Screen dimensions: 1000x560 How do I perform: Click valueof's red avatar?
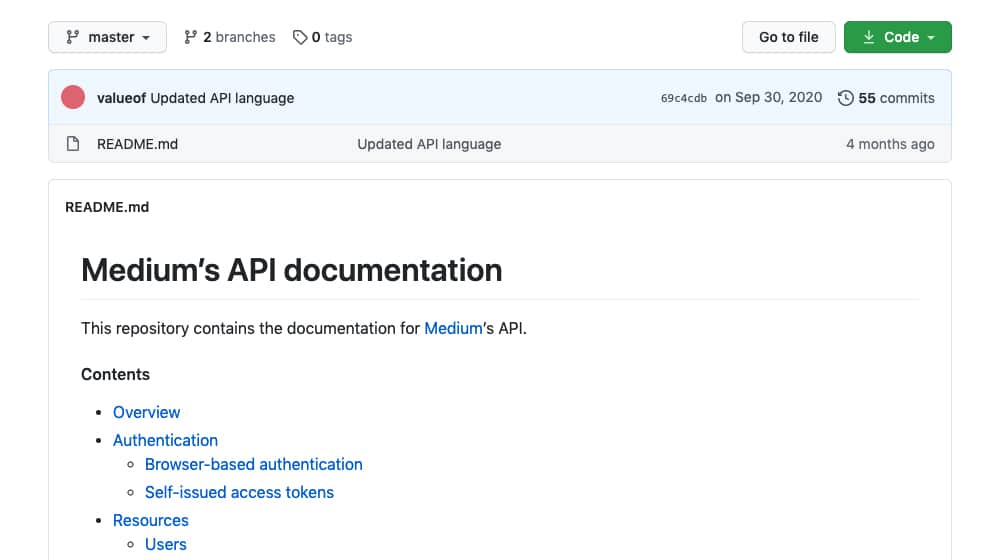point(73,98)
